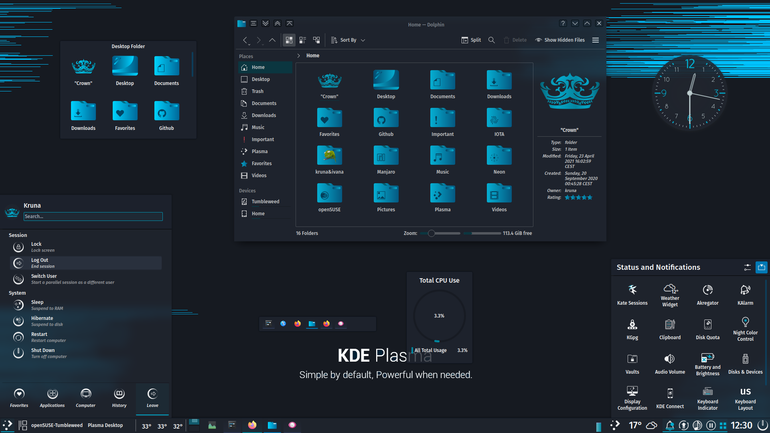The image size is (770, 433).
Task: Choose Restart in the System list
Action: click(x=86, y=337)
